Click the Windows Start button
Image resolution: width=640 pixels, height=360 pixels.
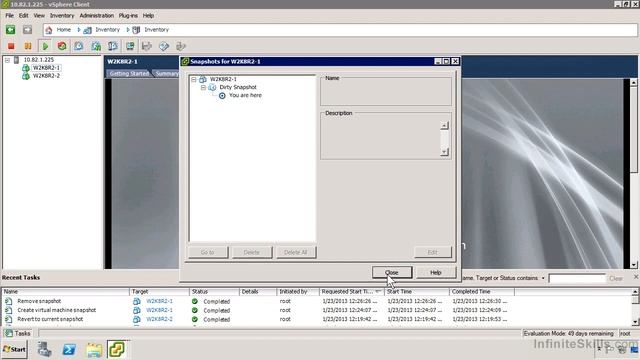click(x=15, y=349)
